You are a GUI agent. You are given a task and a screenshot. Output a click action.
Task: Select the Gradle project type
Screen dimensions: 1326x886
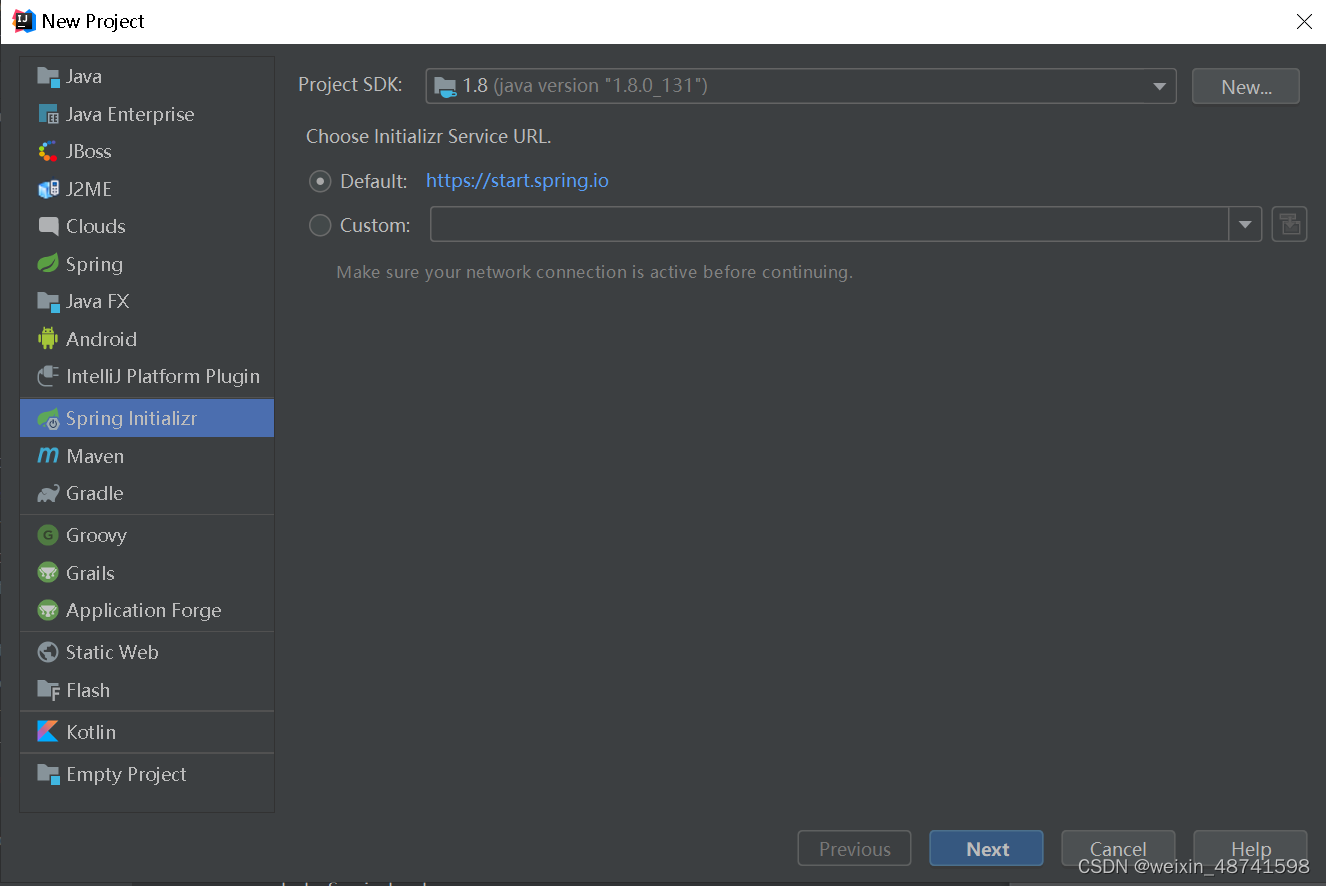tap(94, 493)
